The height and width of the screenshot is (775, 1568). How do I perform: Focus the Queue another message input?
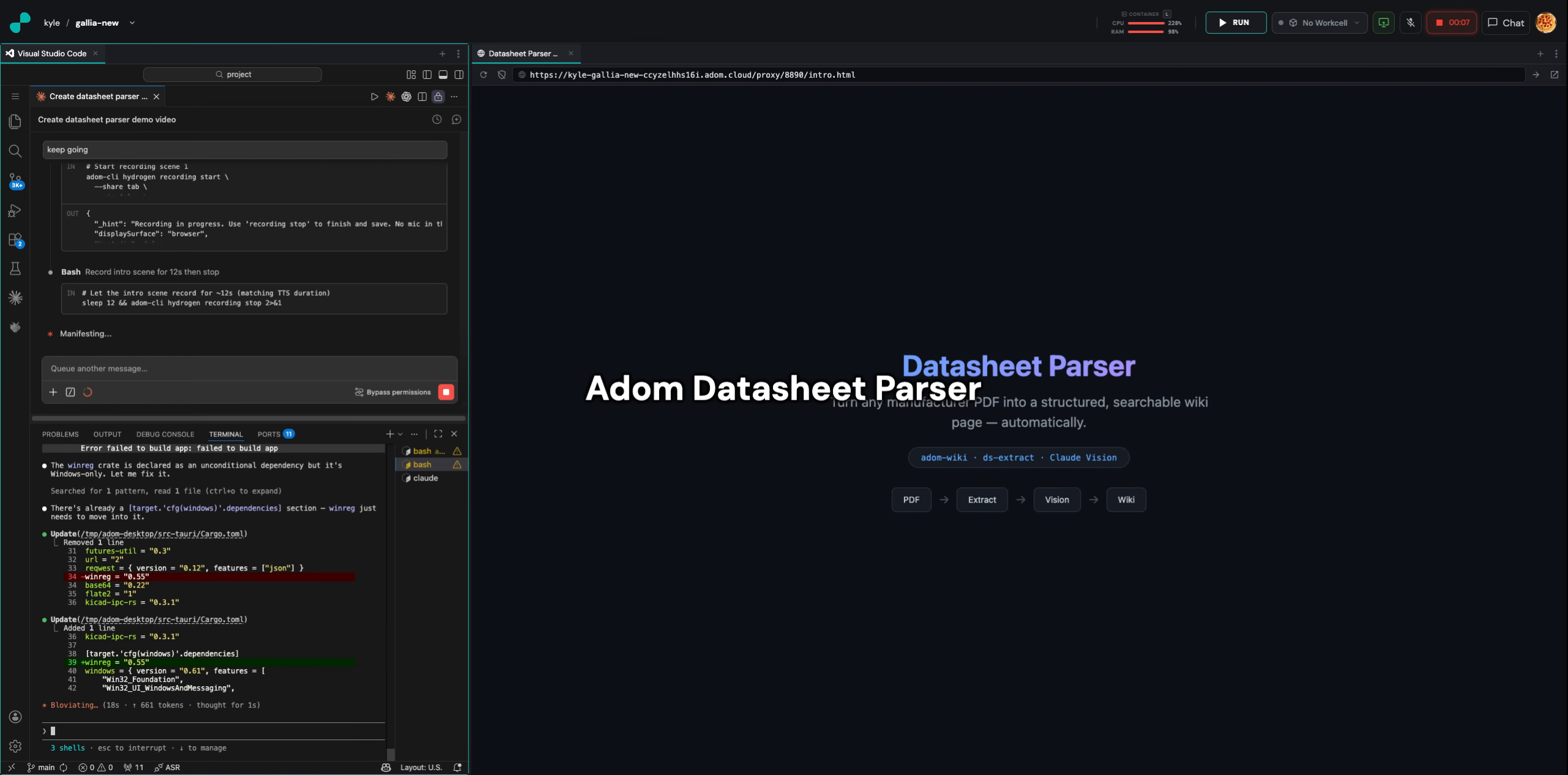click(x=249, y=369)
